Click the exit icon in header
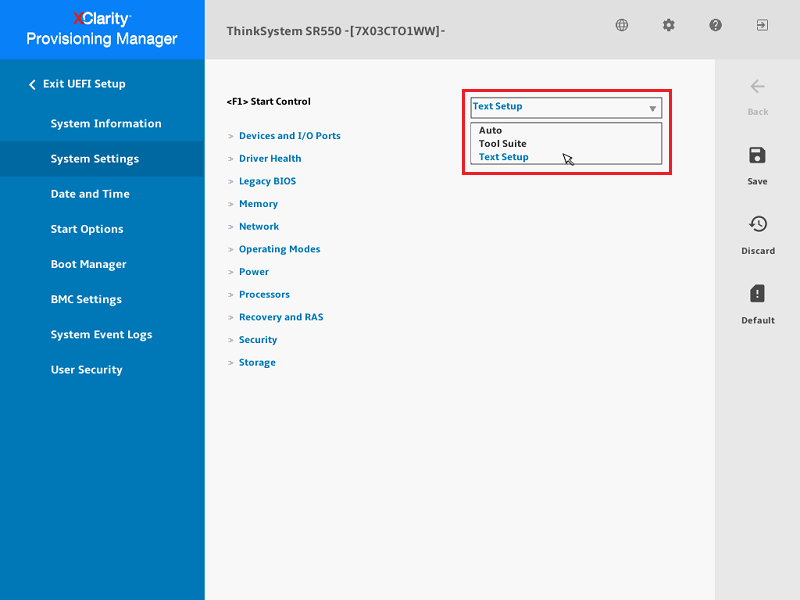Image resolution: width=800 pixels, height=600 pixels. pyautogui.click(x=762, y=25)
